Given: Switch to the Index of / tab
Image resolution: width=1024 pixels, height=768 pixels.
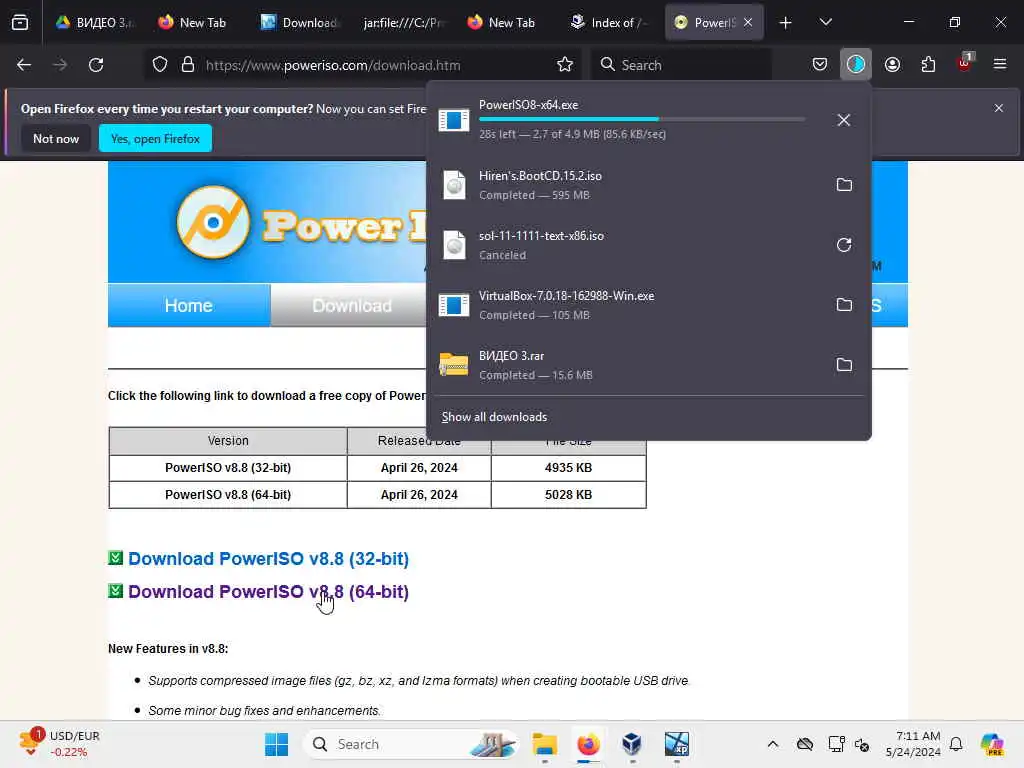Looking at the screenshot, I should click(x=610, y=23).
